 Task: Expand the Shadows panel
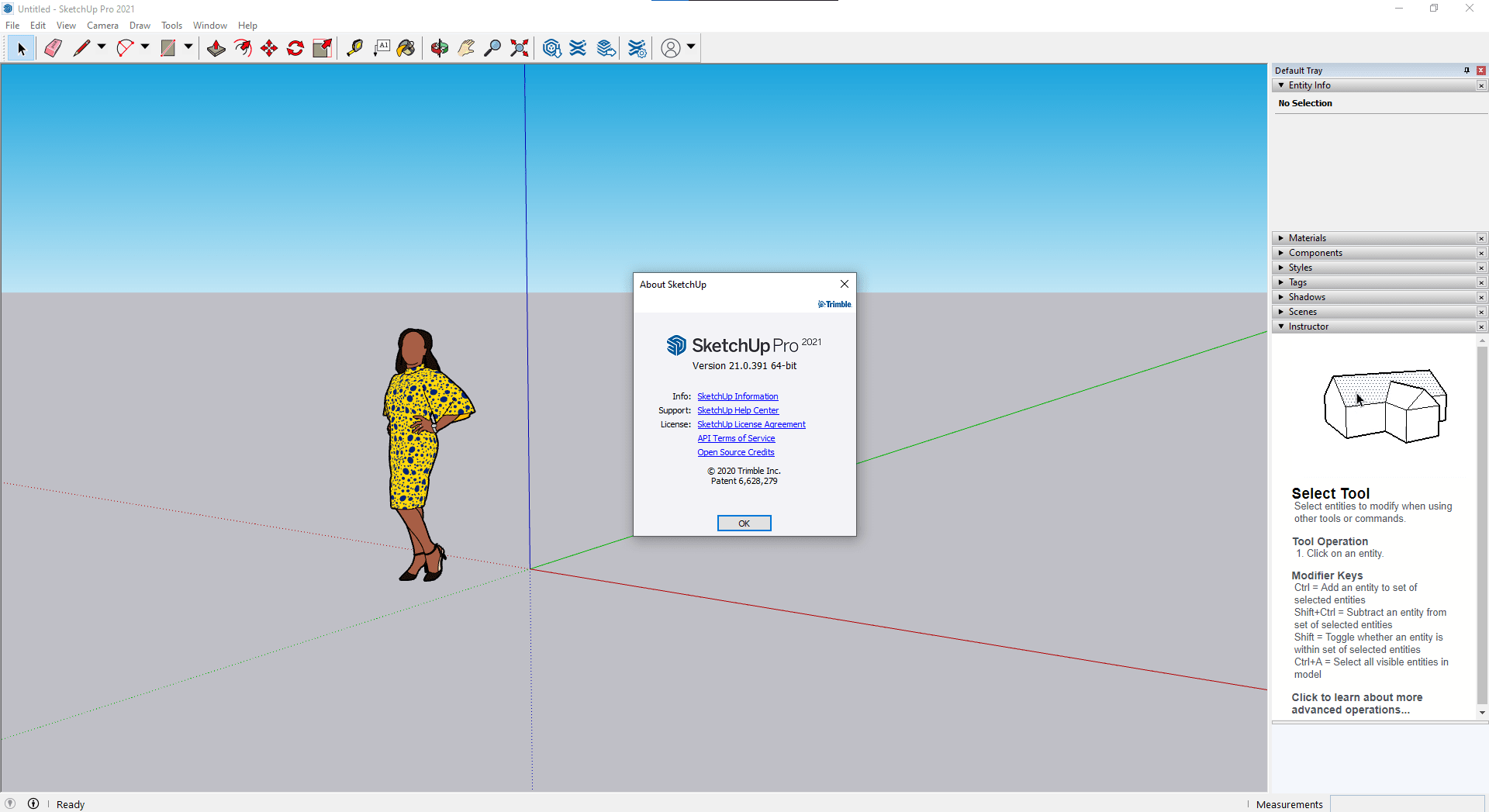1281,297
